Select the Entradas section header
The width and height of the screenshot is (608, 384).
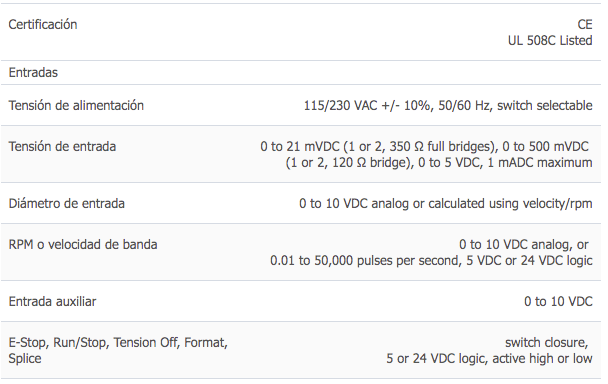coord(33,73)
